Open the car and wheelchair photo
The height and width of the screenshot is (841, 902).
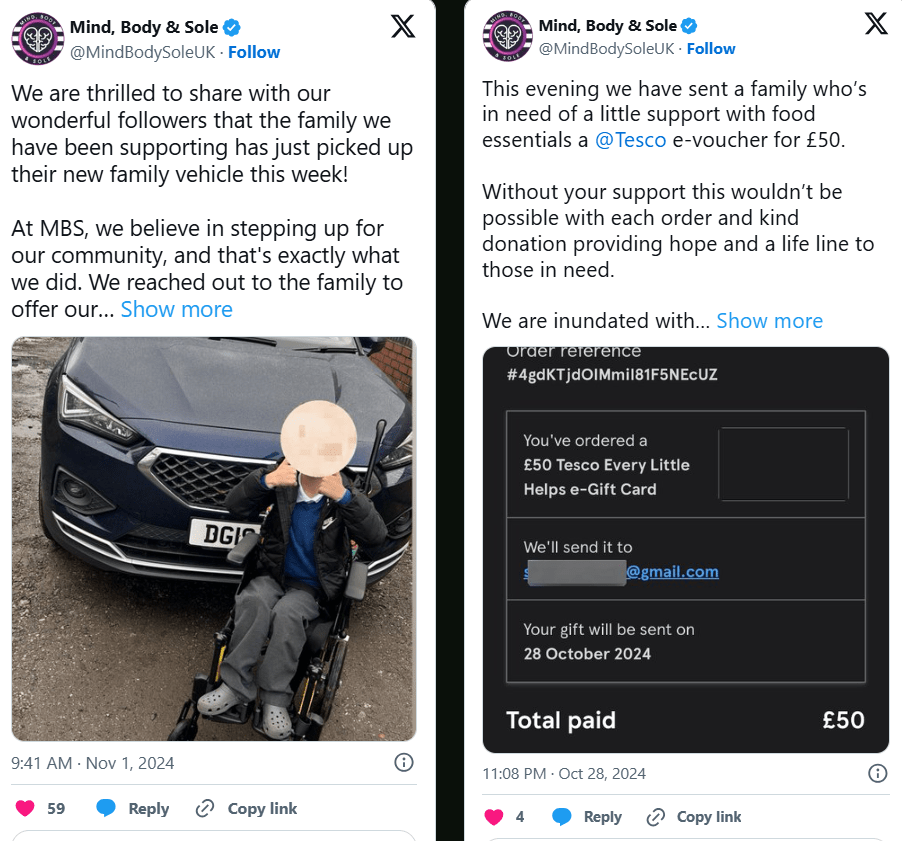pyautogui.click(x=213, y=538)
